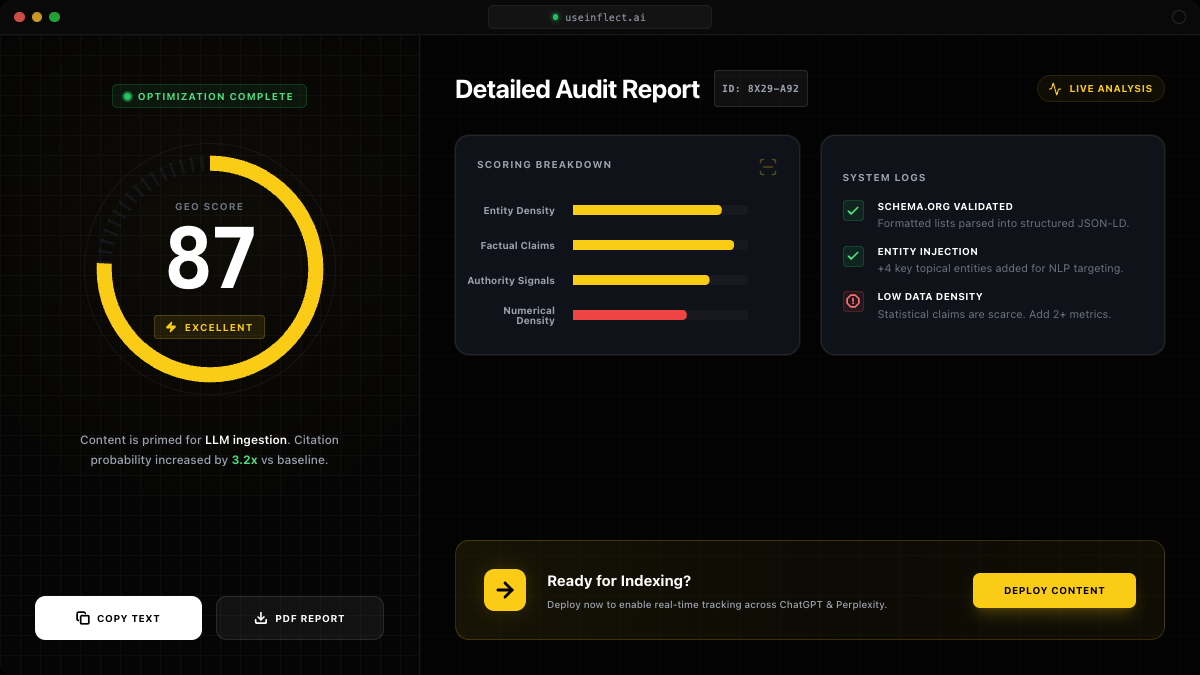Toggle the Live Analysis indicator
The width and height of the screenshot is (1200, 675).
pos(1100,88)
